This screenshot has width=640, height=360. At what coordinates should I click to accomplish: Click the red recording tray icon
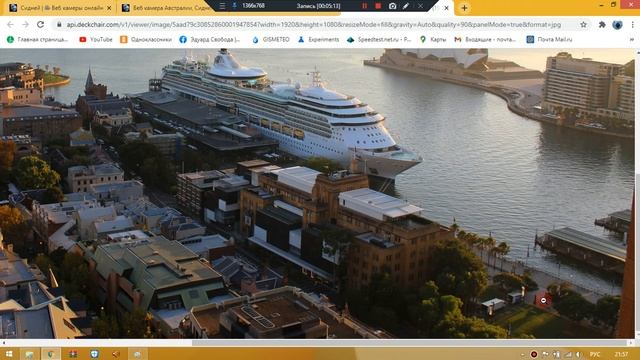coord(533,354)
